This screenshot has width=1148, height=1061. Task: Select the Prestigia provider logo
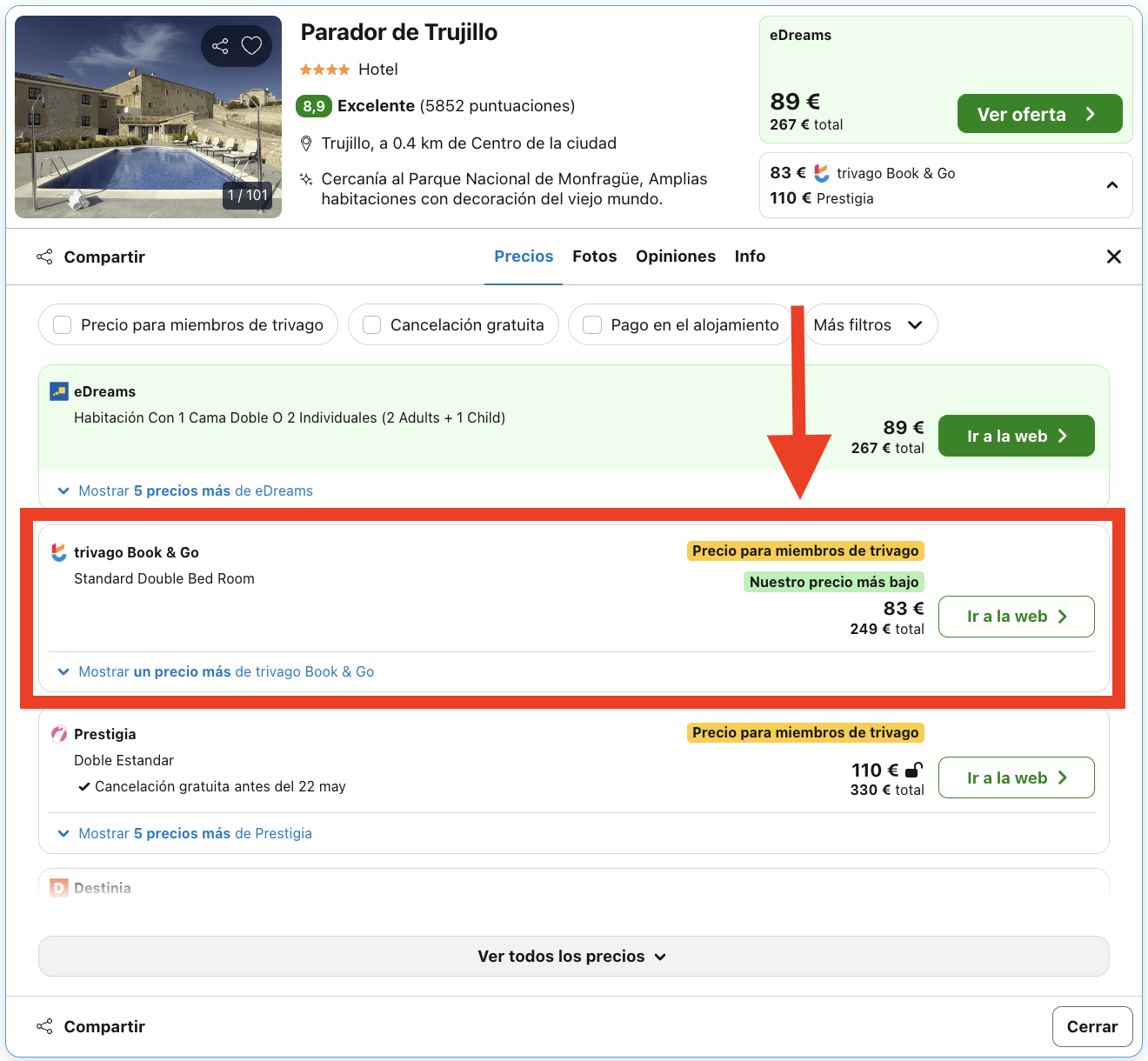[x=58, y=734]
